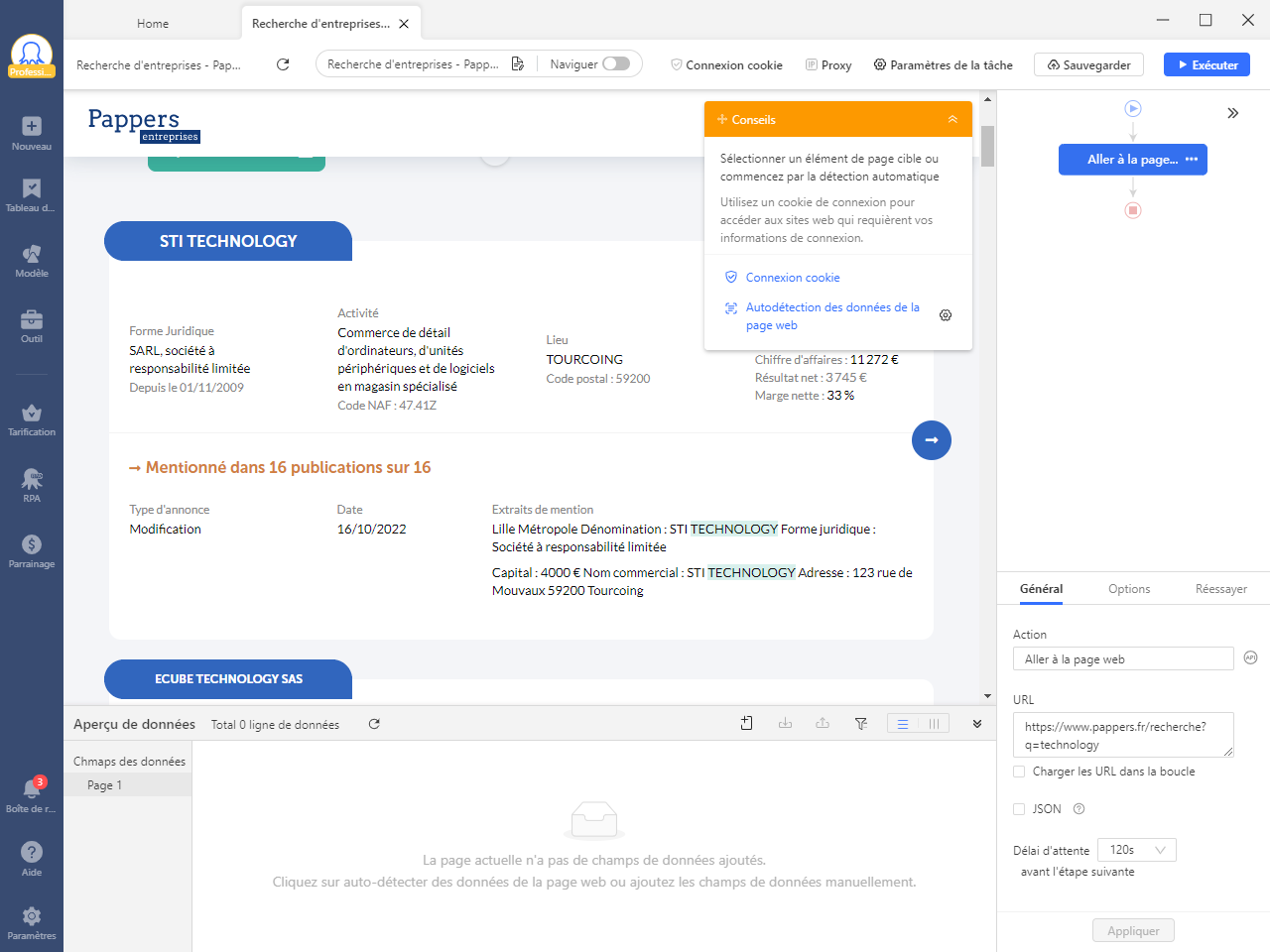Reload the task page with refresh icon
1270x952 pixels.
pos(283,64)
